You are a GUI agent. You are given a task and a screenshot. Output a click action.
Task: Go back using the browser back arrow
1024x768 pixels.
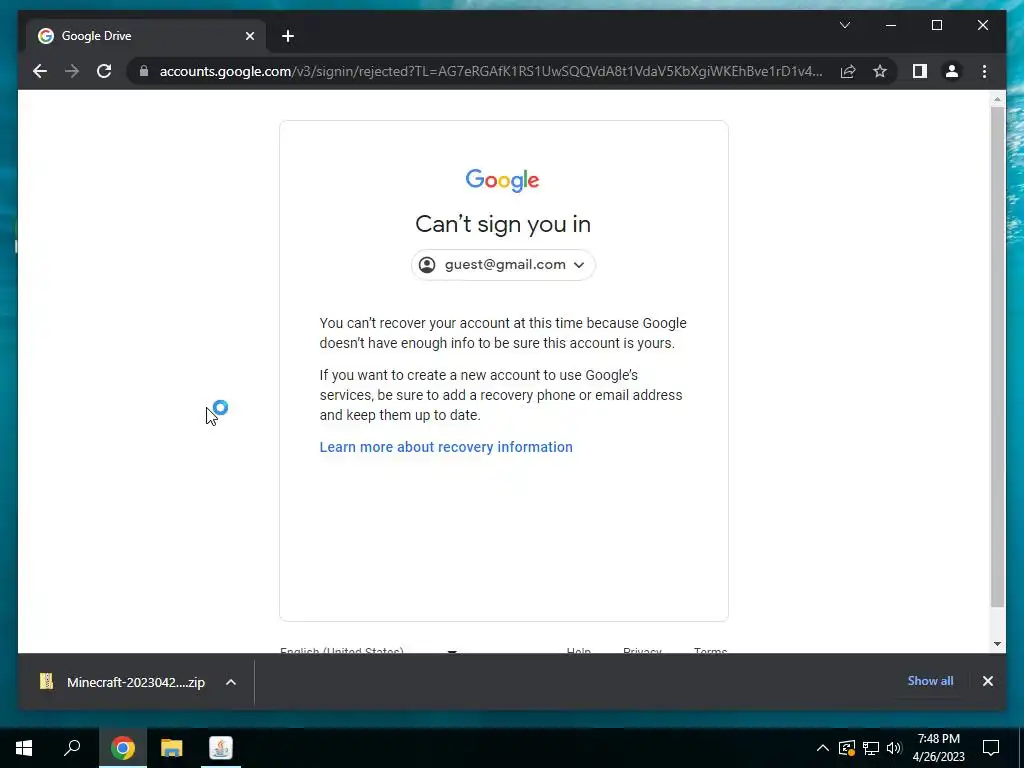coord(40,71)
